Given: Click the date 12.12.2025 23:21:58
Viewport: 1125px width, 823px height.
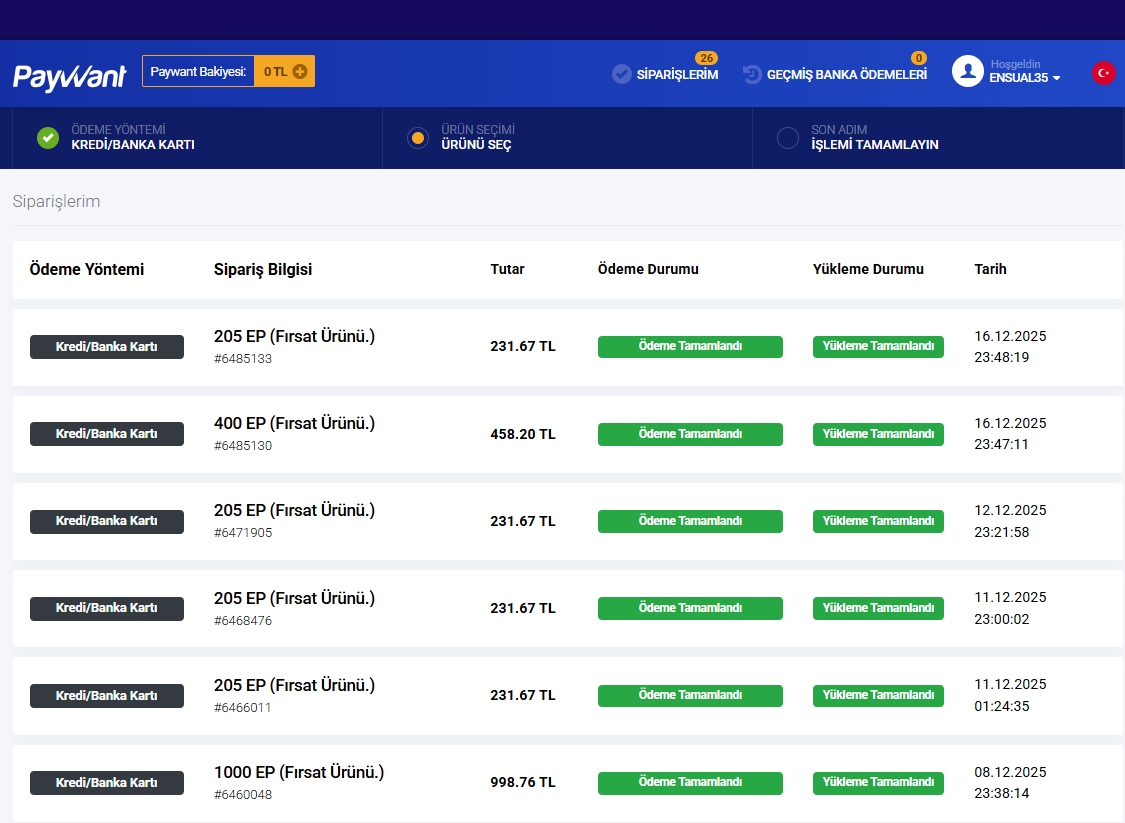Looking at the screenshot, I should pos(1010,521).
